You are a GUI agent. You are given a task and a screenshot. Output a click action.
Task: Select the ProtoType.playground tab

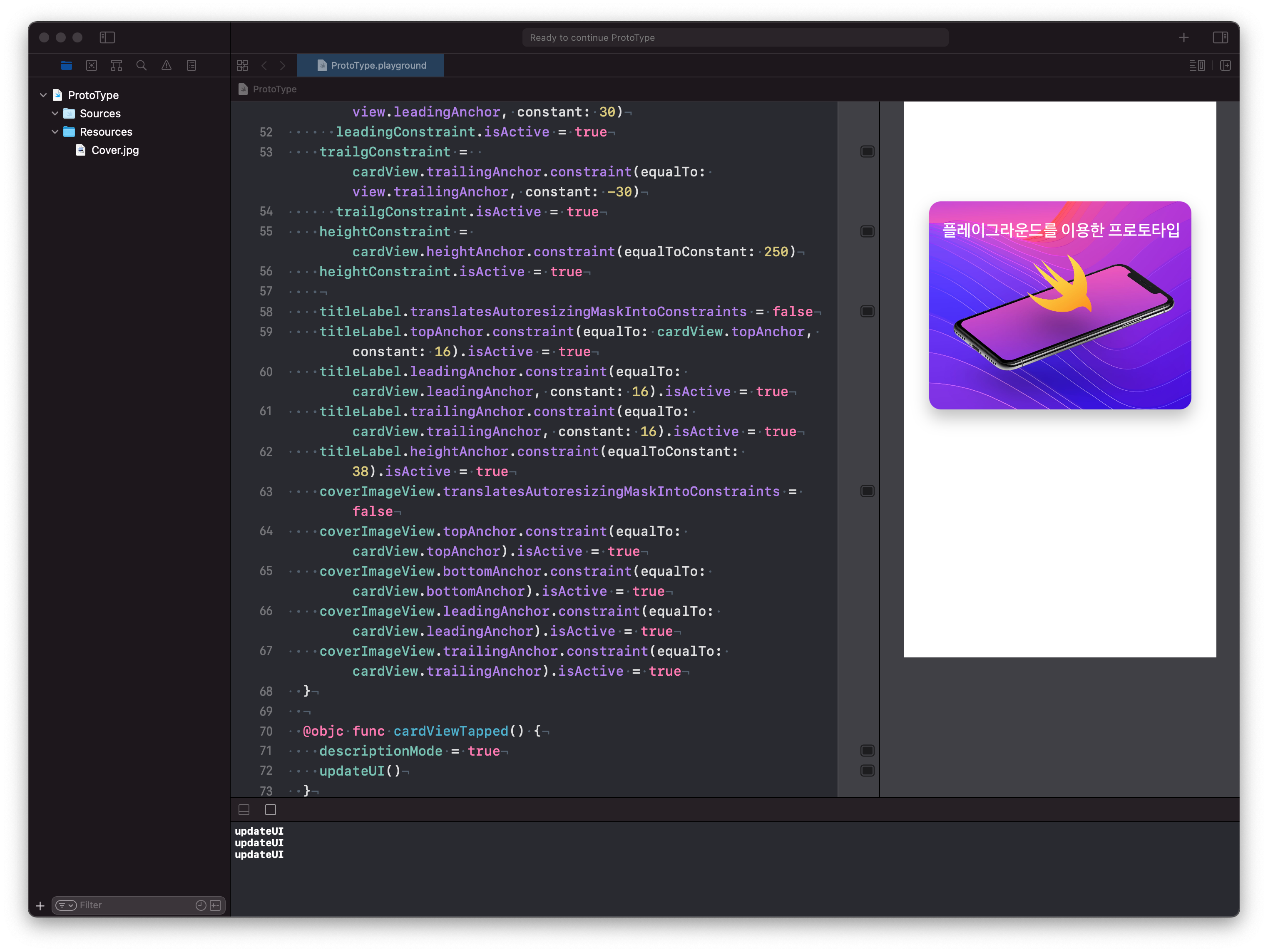click(x=371, y=65)
